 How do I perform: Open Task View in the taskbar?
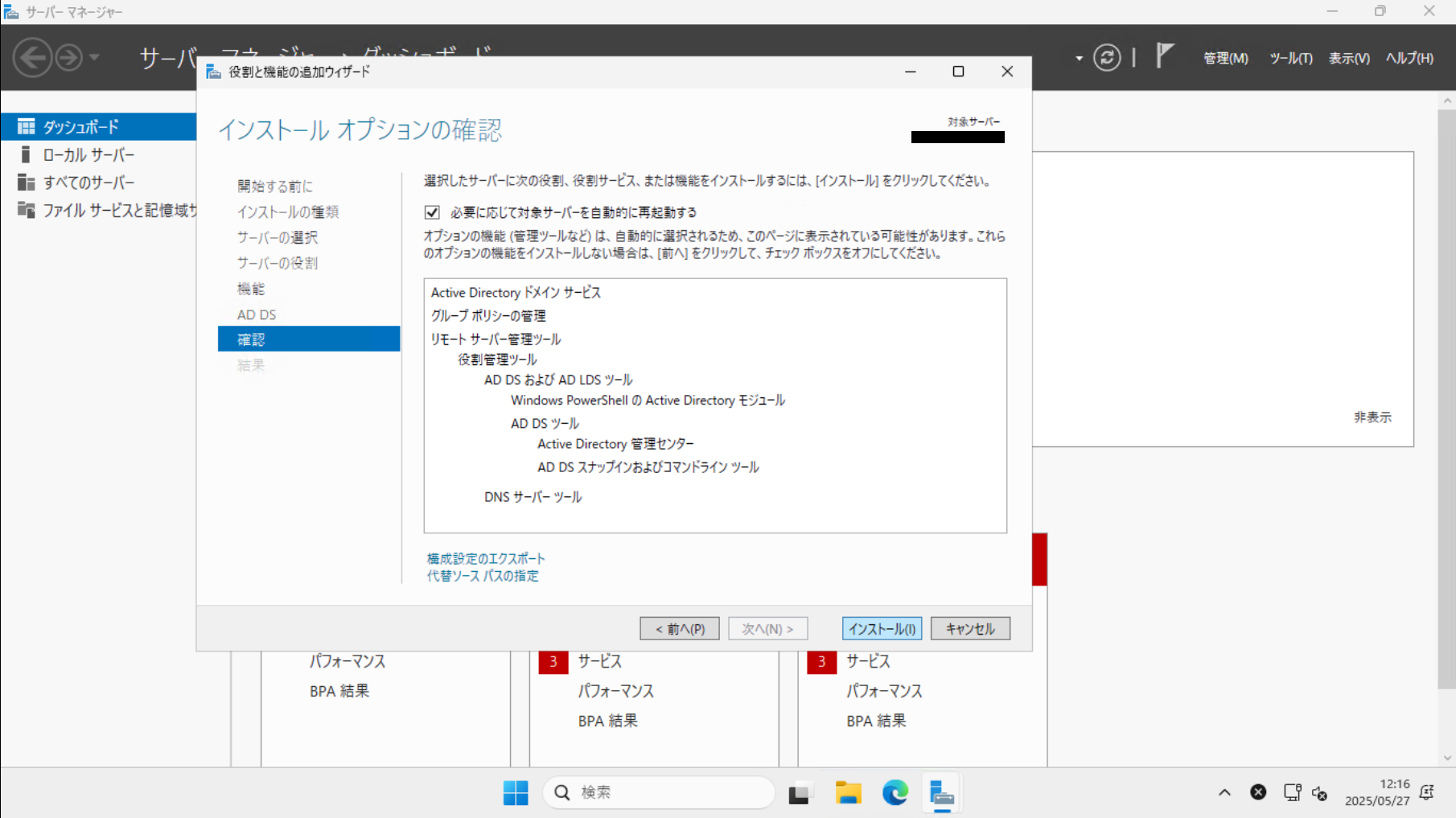point(799,793)
